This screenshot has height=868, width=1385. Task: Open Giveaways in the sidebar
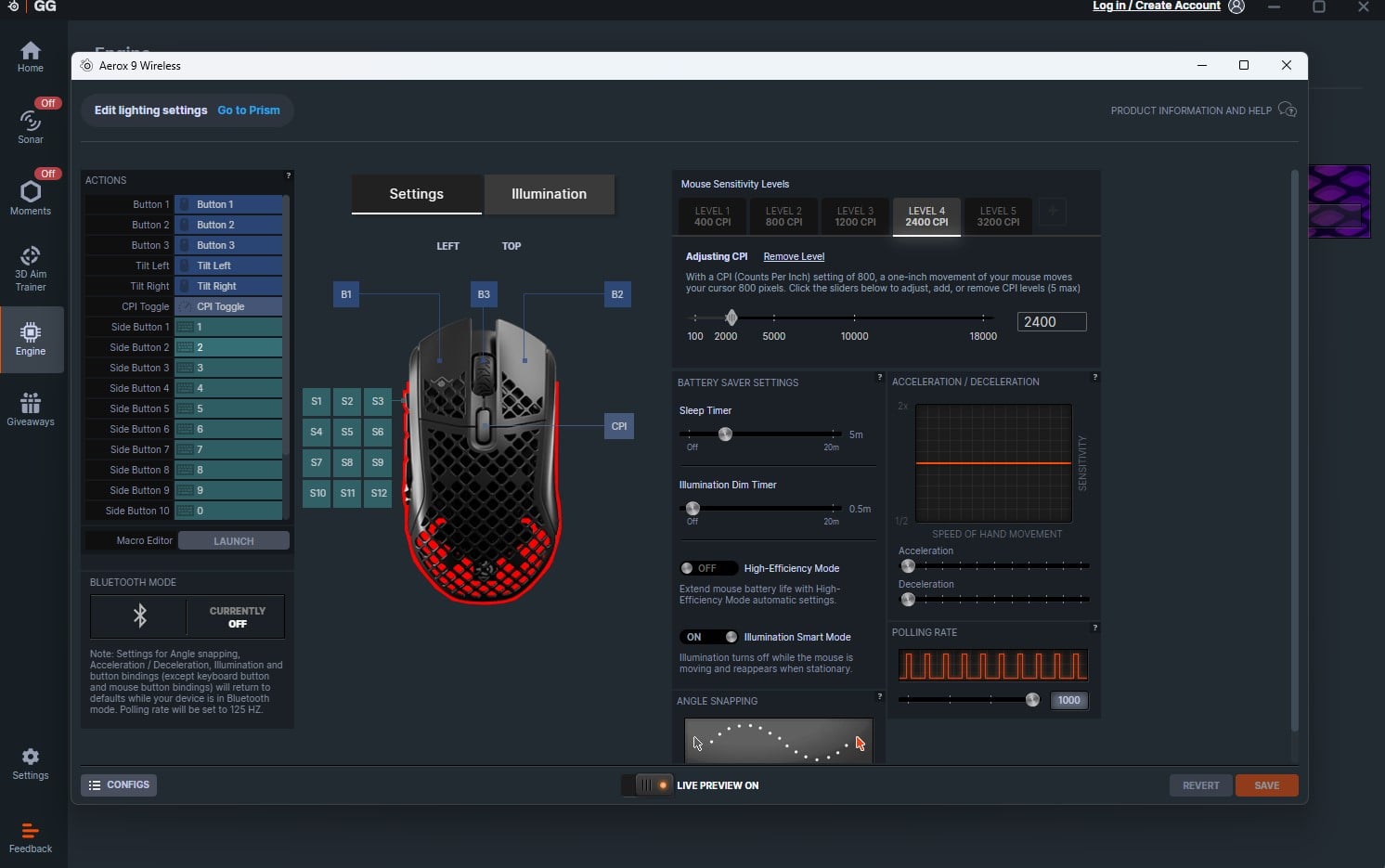pyautogui.click(x=31, y=408)
